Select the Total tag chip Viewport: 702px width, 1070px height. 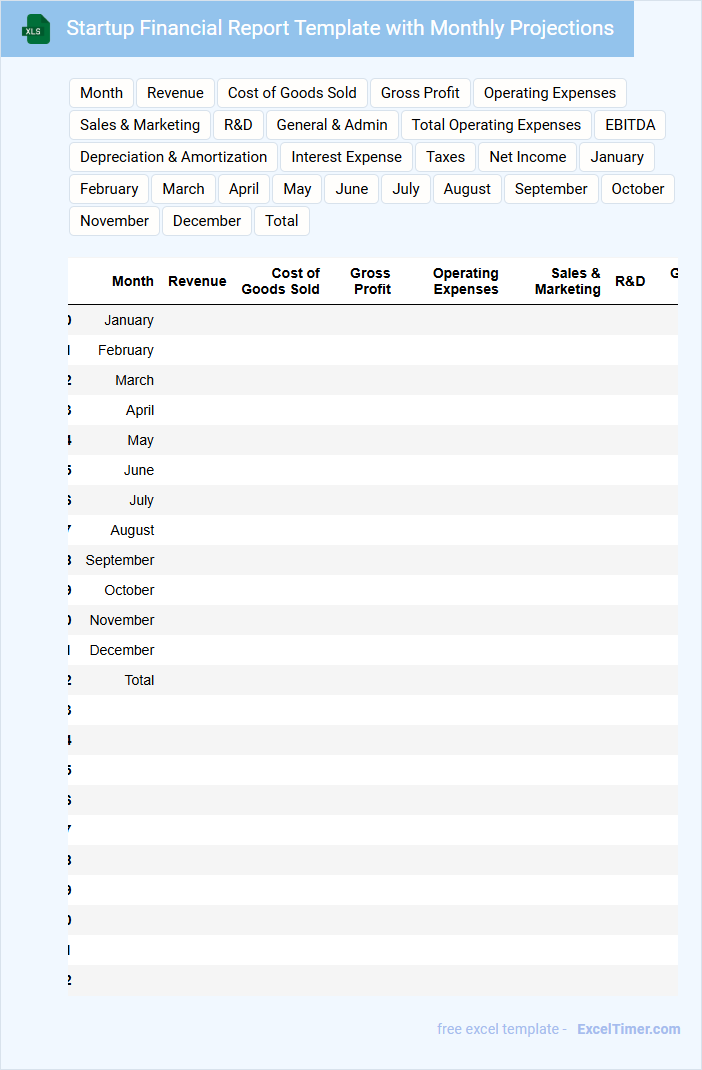[x=282, y=221]
